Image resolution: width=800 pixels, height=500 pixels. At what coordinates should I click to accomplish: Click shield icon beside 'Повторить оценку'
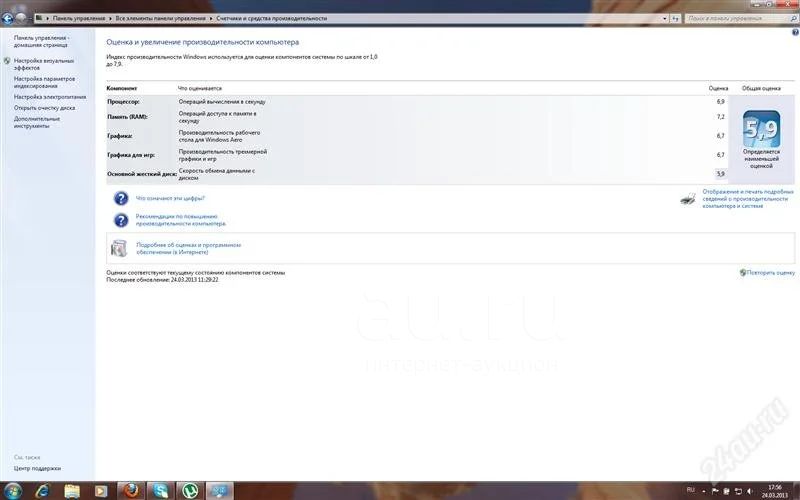point(743,272)
